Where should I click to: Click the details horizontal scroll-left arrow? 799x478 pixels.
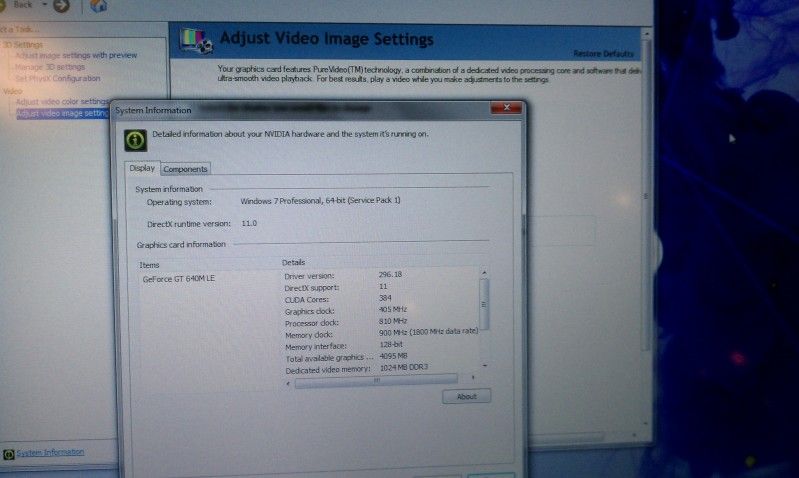(288, 383)
